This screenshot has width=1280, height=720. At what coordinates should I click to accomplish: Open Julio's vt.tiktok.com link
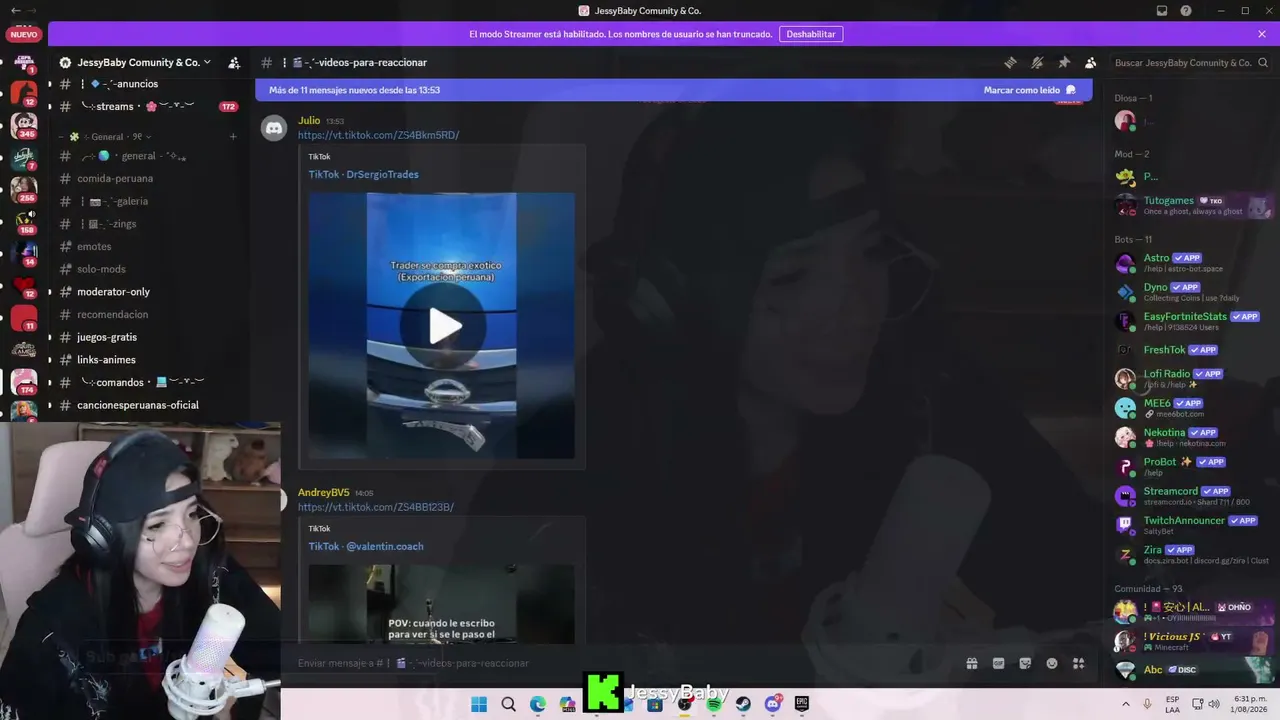[x=378, y=135]
